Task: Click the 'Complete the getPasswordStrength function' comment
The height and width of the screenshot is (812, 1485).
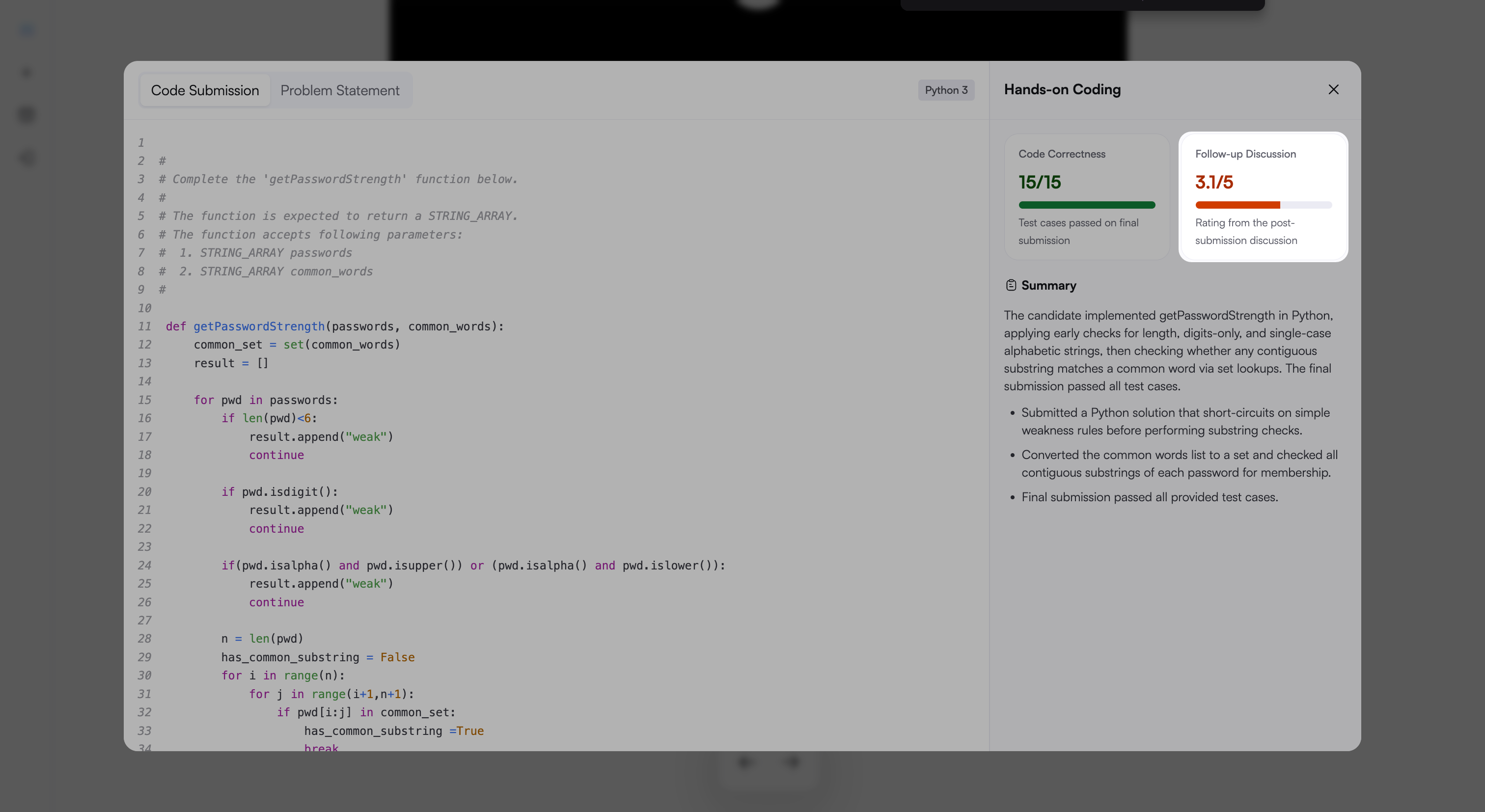Action: (338, 179)
